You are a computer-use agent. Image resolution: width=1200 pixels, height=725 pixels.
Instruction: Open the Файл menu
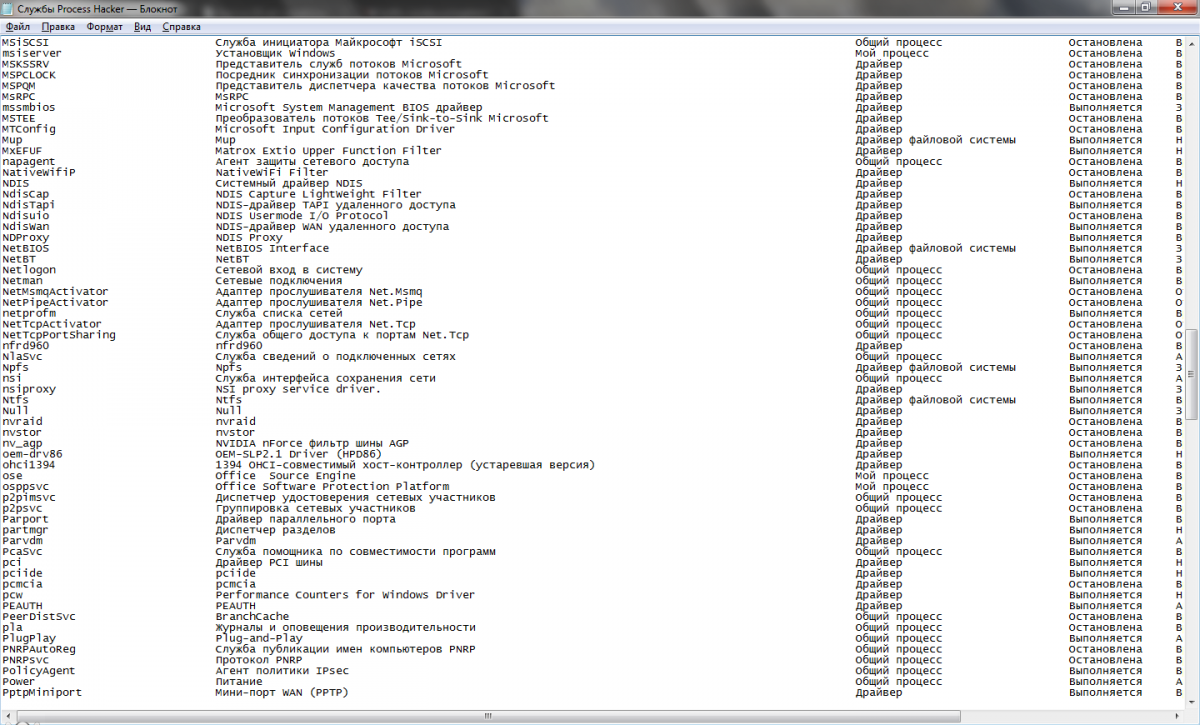18,27
